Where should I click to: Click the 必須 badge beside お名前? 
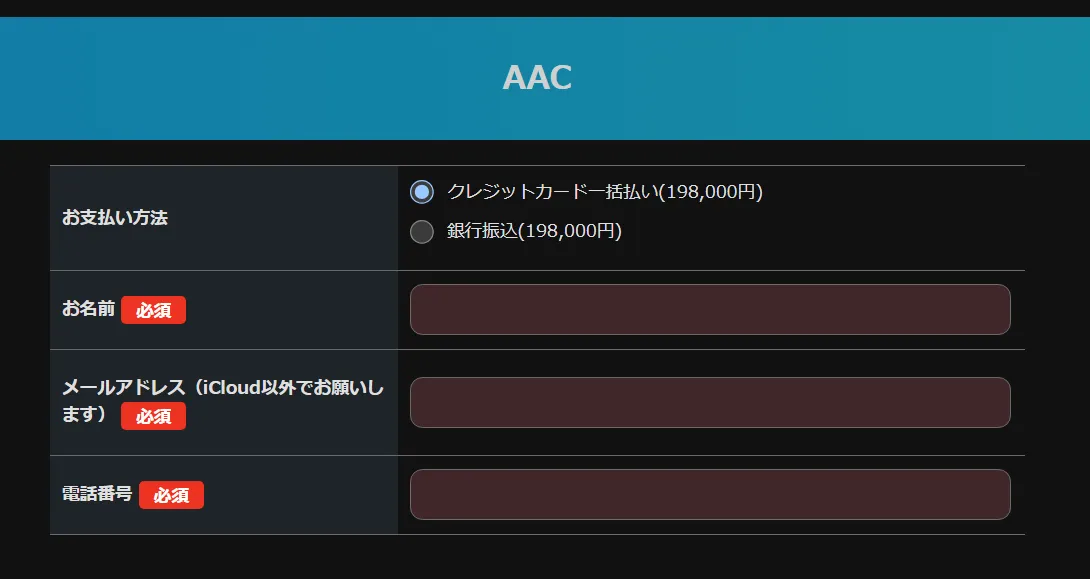pyautogui.click(x=153, y=310)
